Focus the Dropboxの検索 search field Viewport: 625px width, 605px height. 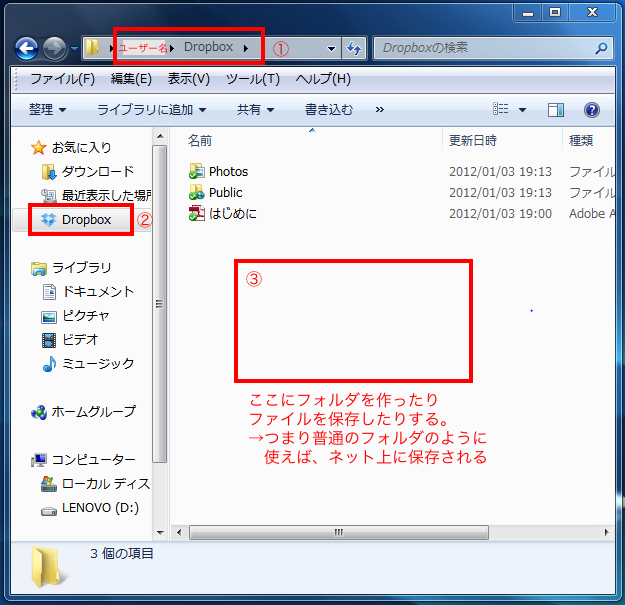493,48
